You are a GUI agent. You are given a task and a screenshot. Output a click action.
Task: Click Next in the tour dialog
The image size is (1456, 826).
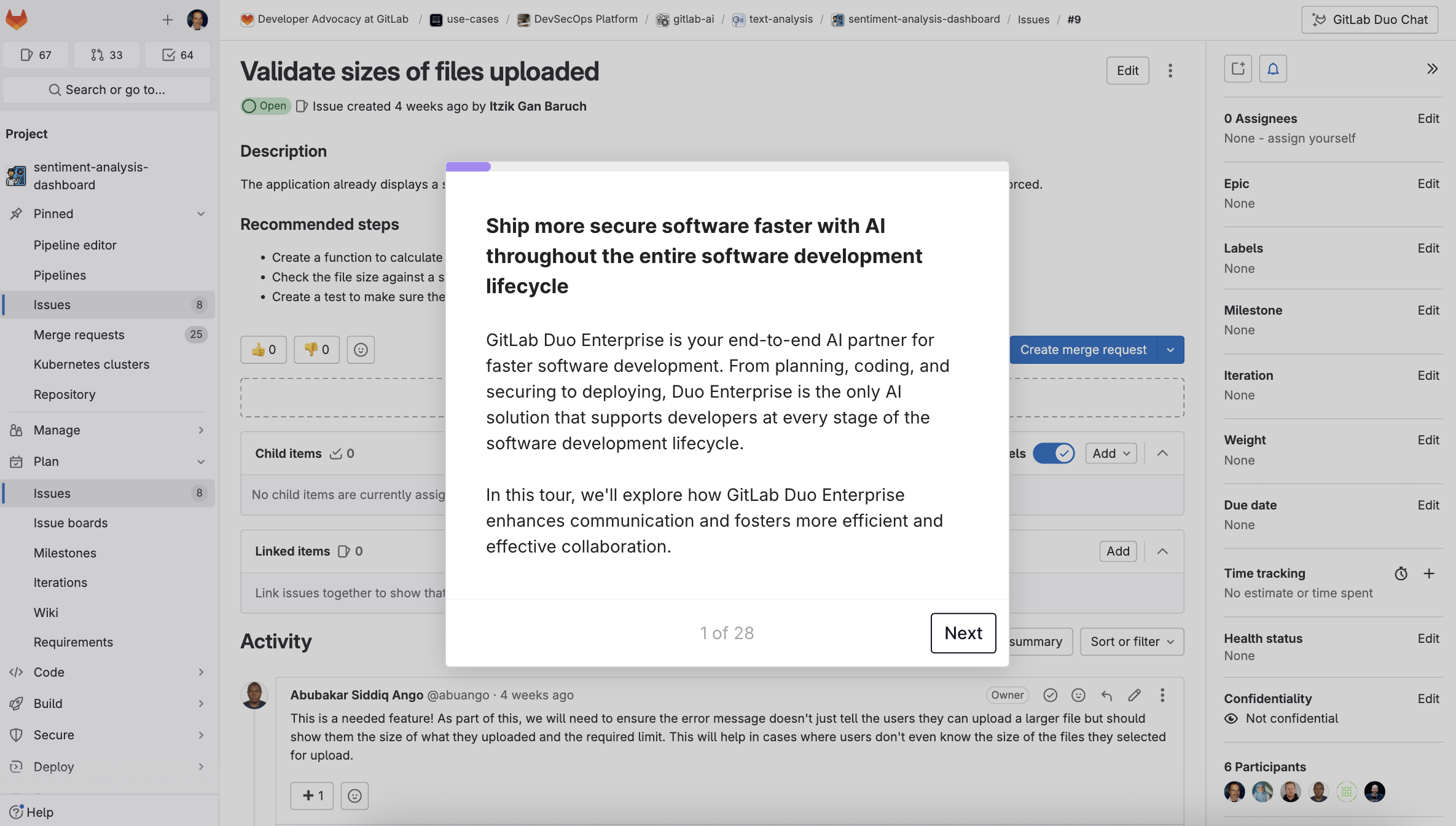pyautogui.click(x=963, y=633)
